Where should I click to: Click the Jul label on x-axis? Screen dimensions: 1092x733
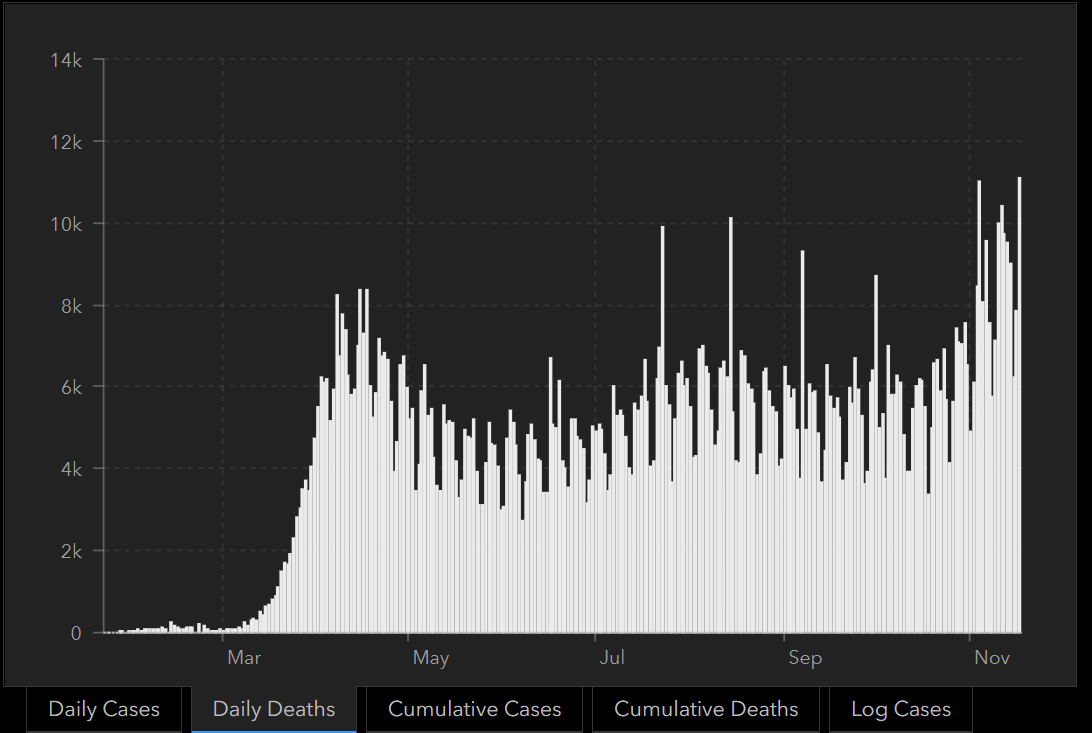612,658
